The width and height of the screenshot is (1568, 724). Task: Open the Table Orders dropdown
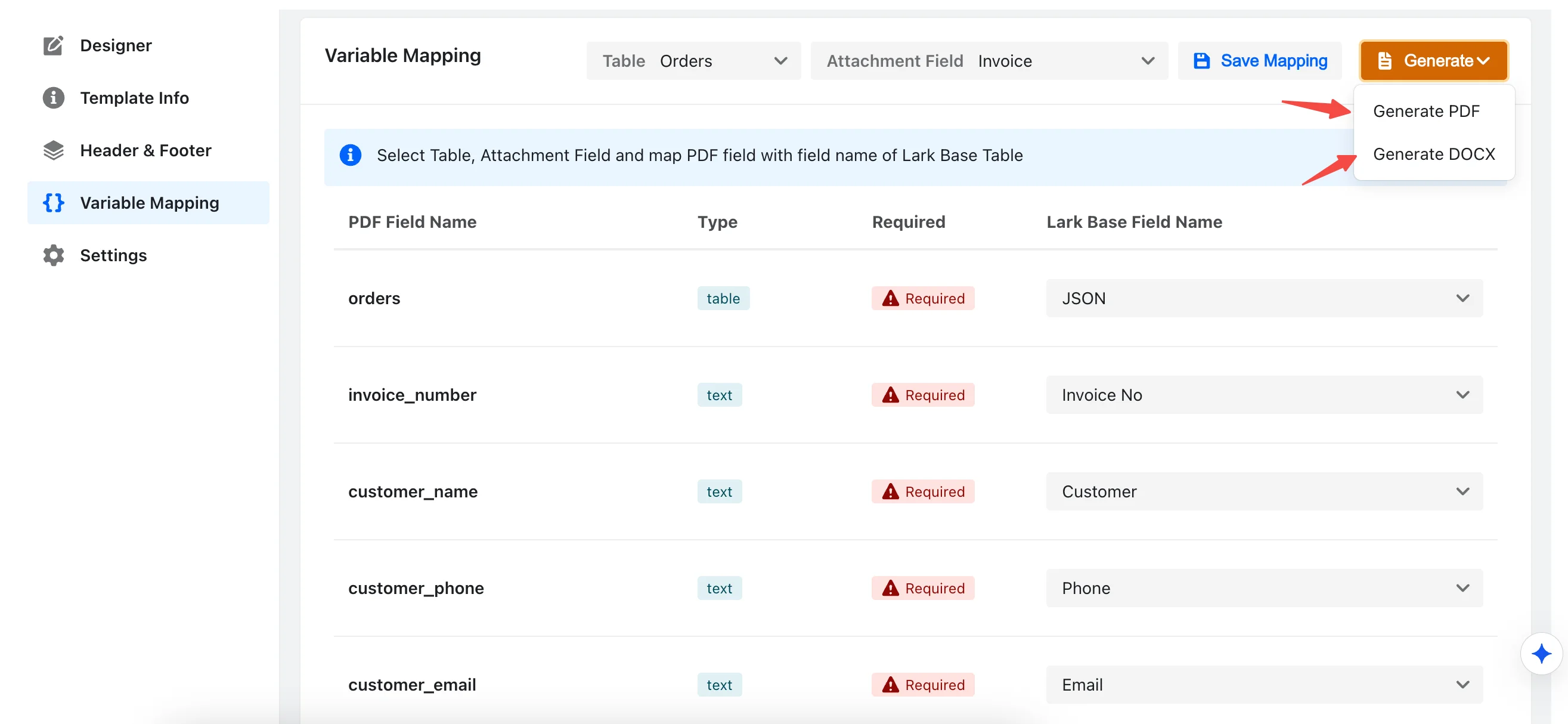coord(693,61)
